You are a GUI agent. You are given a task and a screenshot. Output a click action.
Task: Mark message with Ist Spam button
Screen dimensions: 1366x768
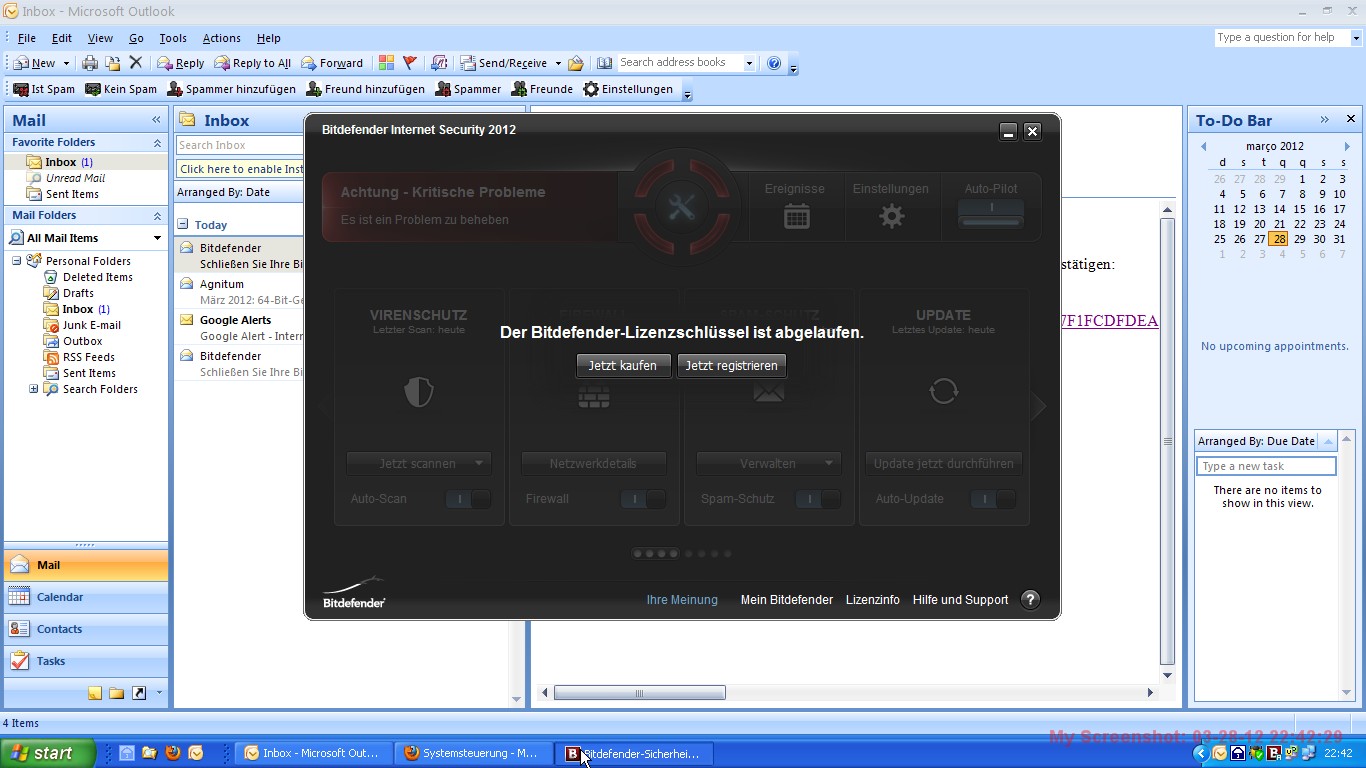[x=44, y=89]
